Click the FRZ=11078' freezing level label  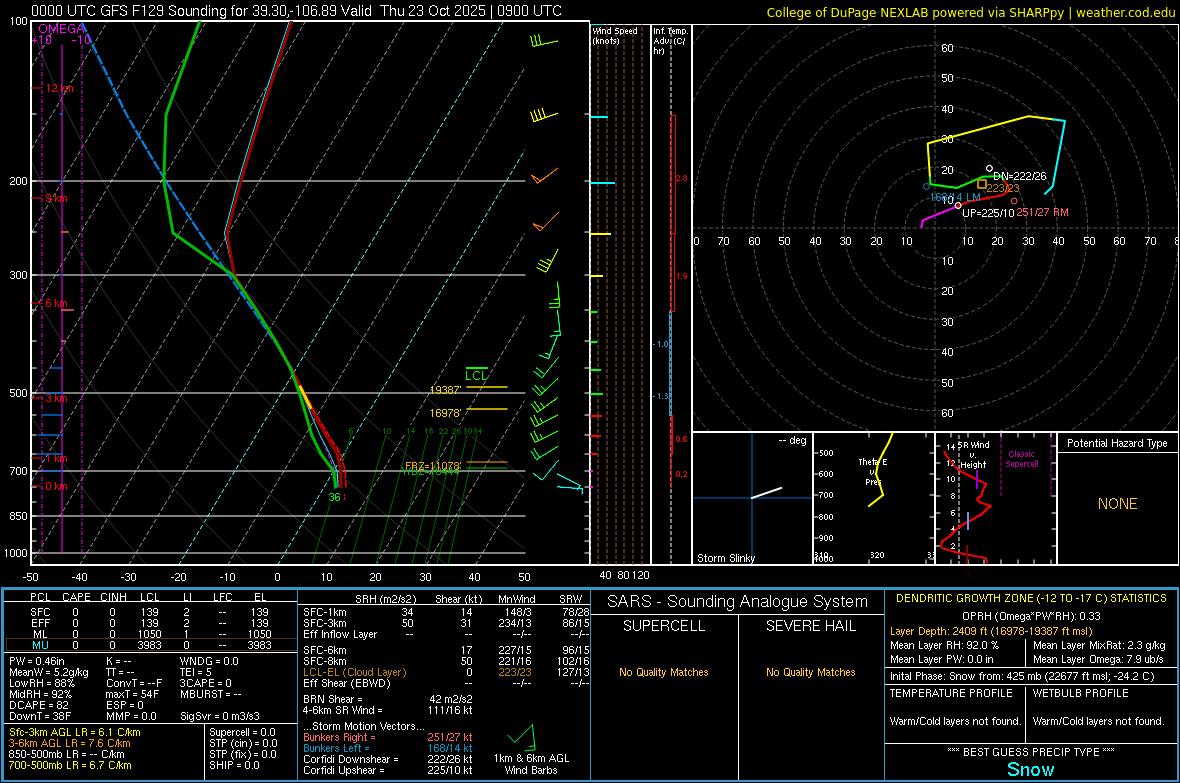point(433,466)
